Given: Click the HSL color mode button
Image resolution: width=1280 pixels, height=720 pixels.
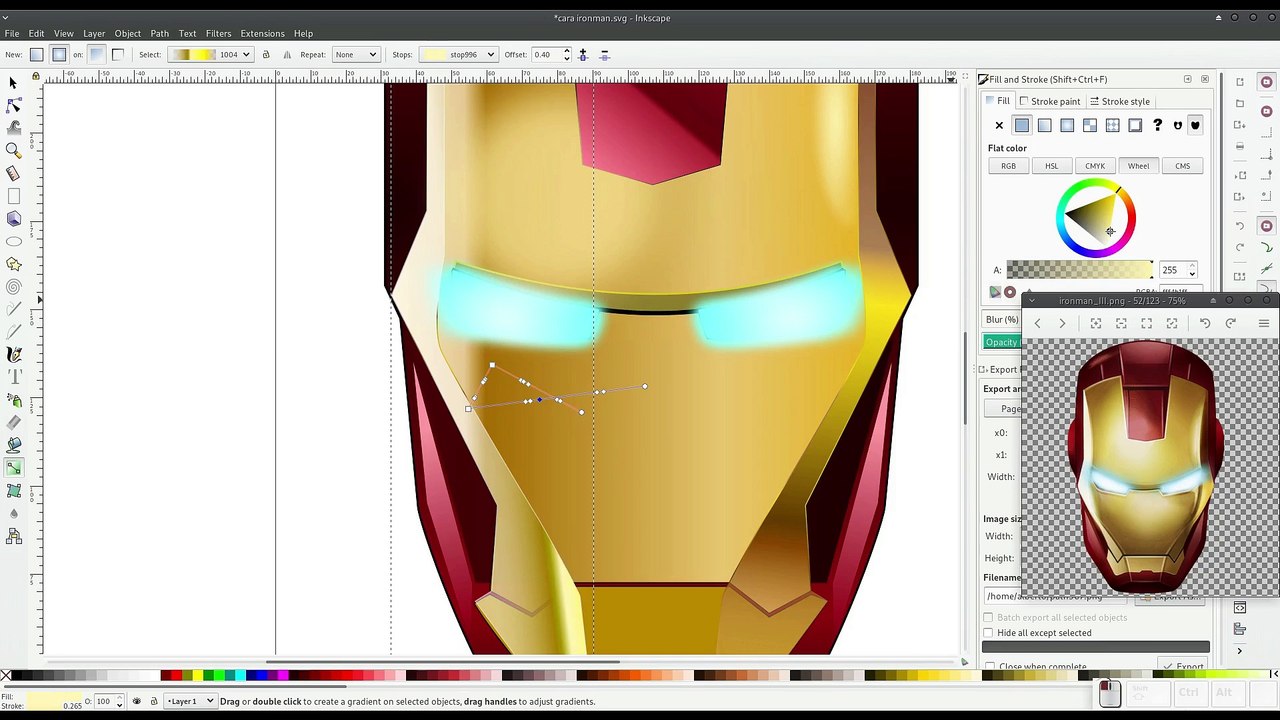Looking at the screenshot, I should tap(1051, 166).
